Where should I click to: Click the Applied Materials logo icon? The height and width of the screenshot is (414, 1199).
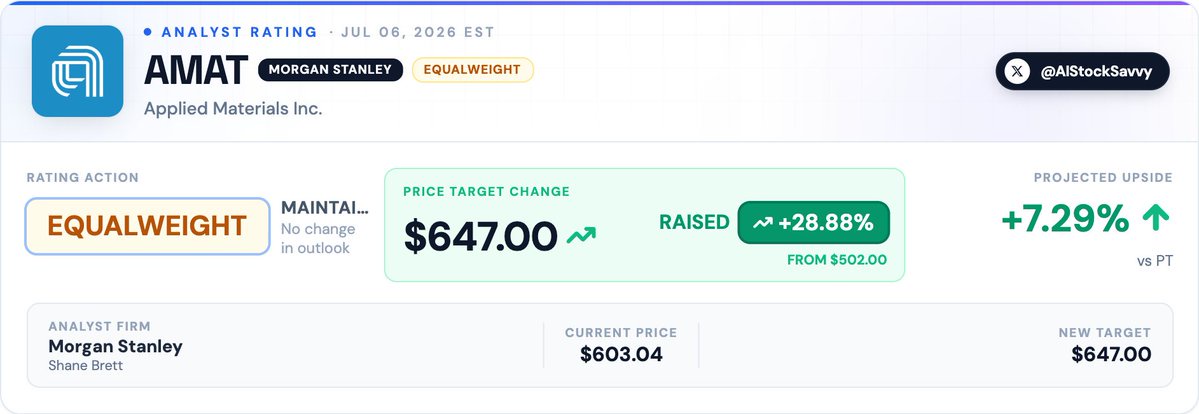tap(77, 71)
